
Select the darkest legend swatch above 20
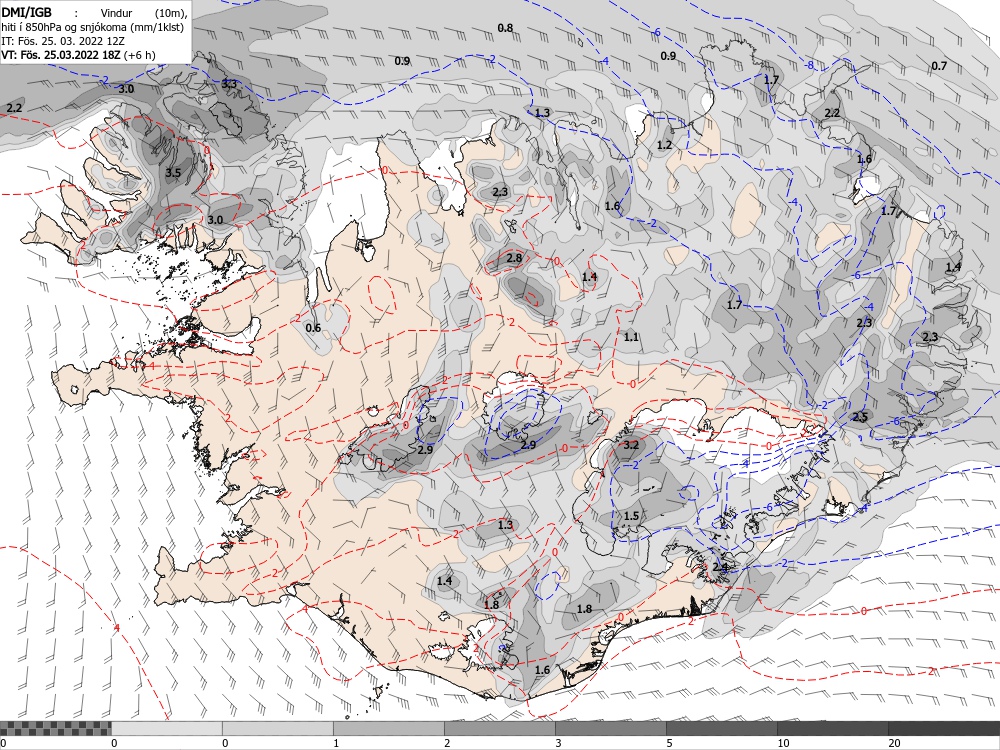pos(944,728)
